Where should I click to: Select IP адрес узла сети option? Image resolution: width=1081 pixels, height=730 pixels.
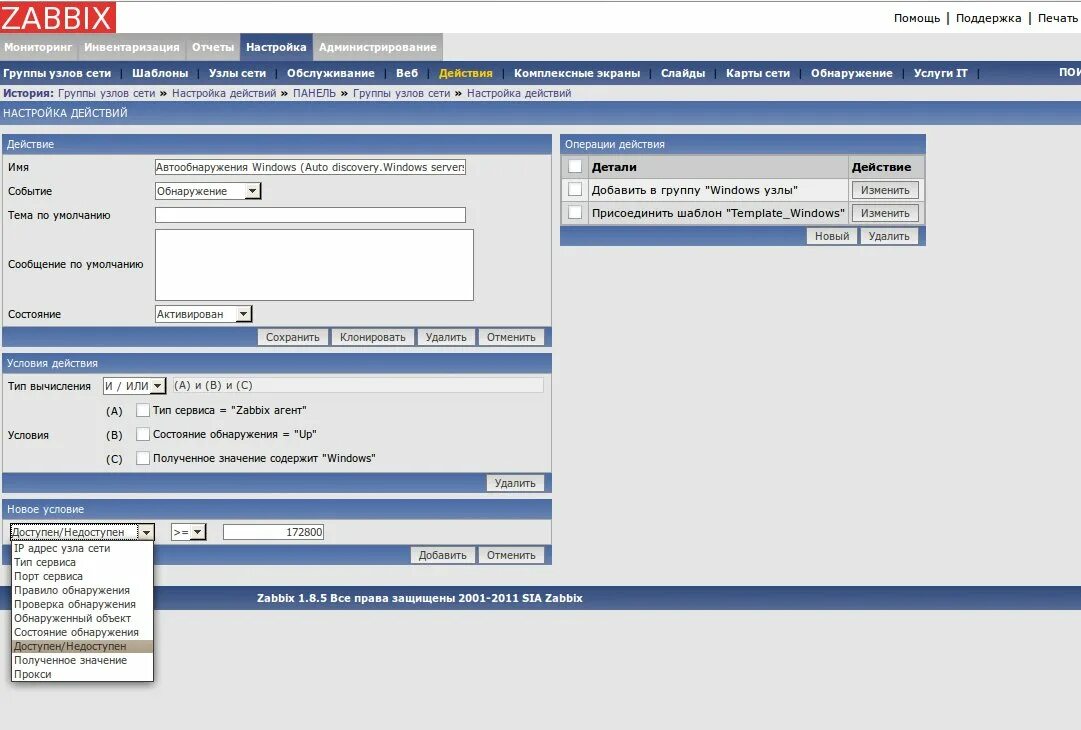[82, 549]
